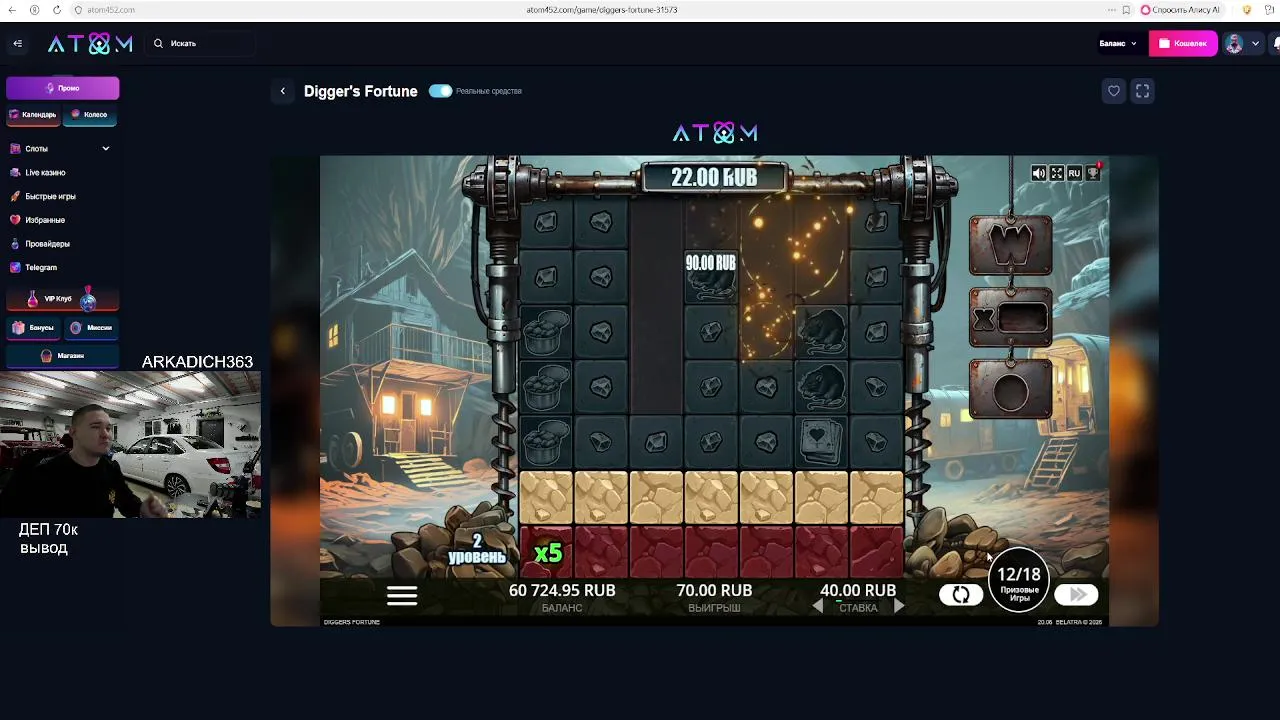Click the x5 multiplier badge
Image resolution: width=1280 pixels, height=720 pixels.
548,553
